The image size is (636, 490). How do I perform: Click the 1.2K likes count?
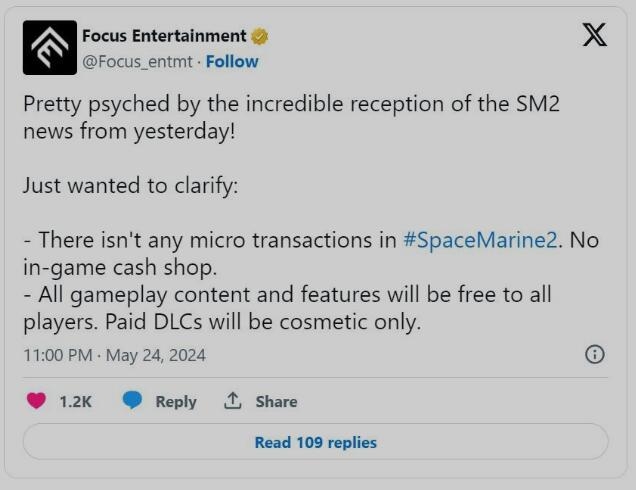(75, 402)
